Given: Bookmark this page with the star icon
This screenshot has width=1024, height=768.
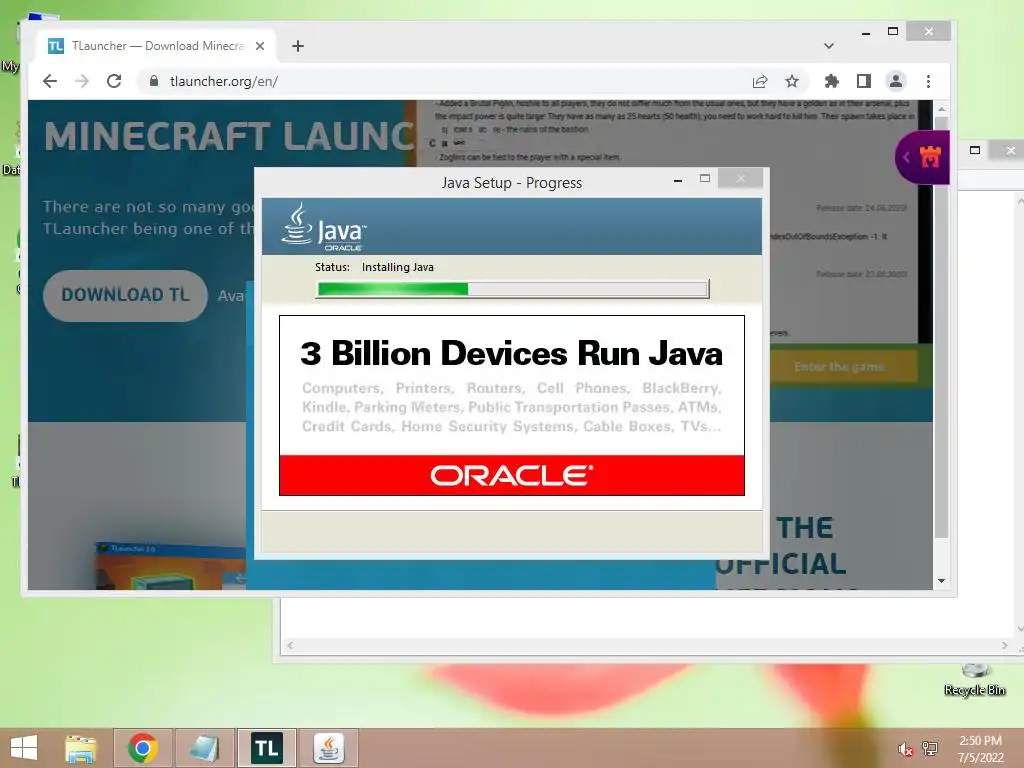Looking at the screenshot, I should pos(792,82).
